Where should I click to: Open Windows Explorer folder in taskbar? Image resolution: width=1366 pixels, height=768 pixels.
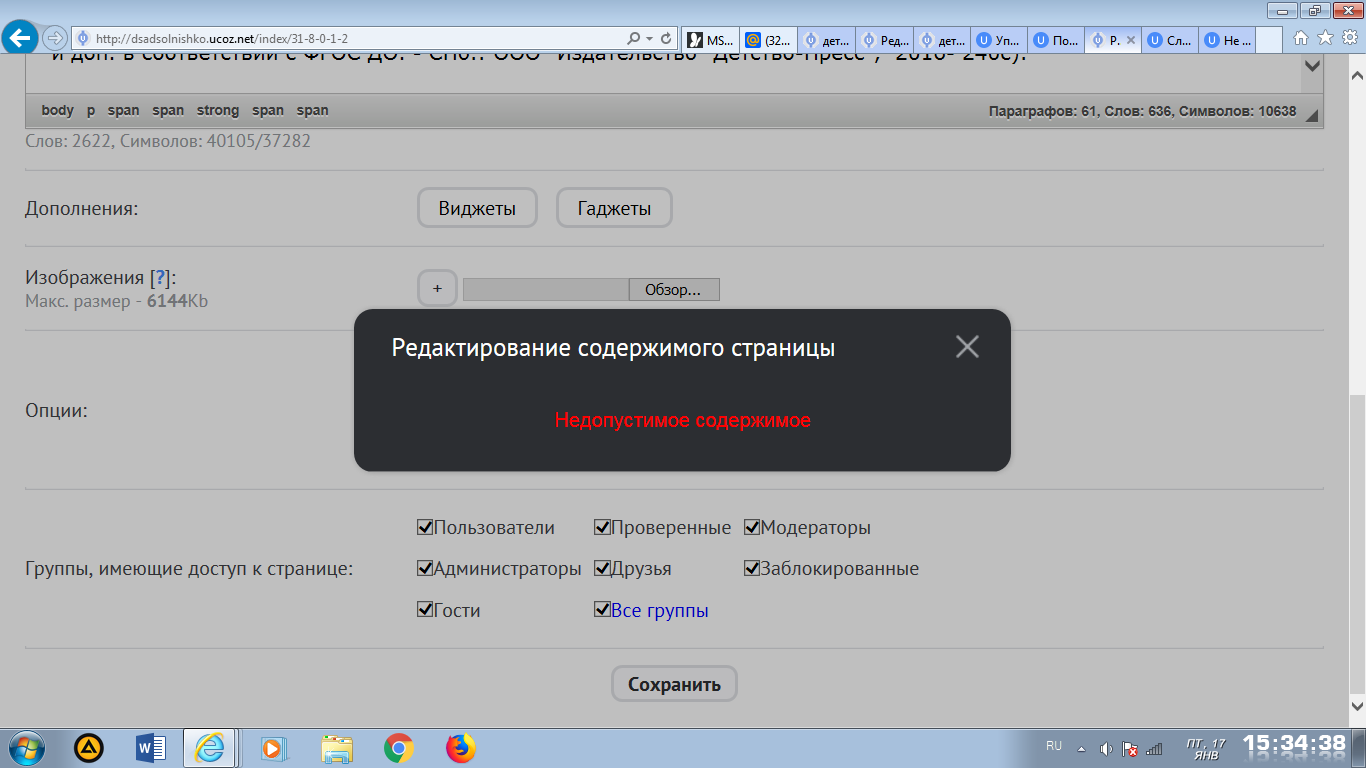tap(337, 748)
